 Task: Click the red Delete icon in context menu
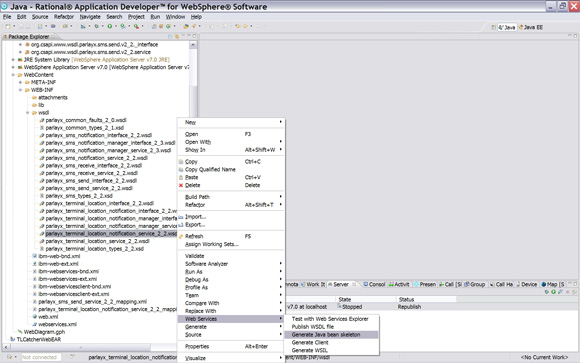[181, 185]
